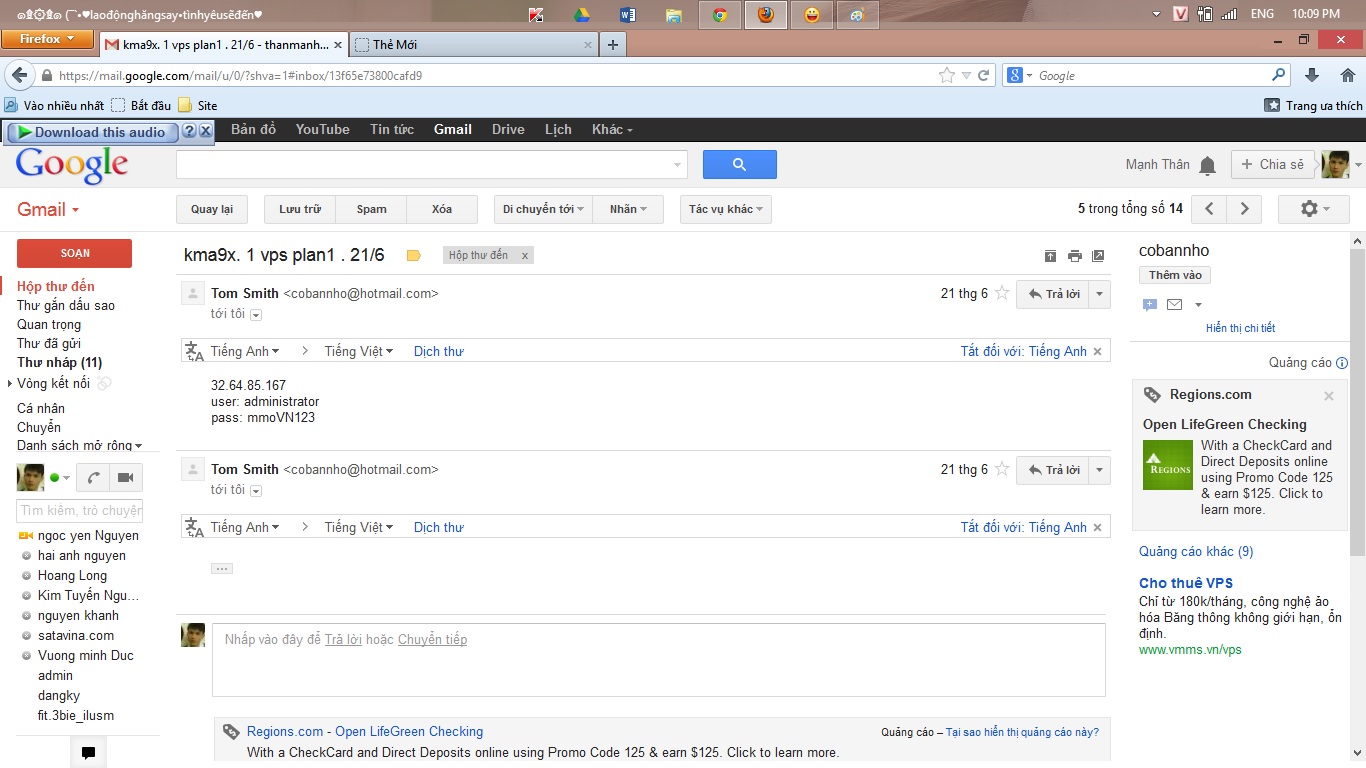Go to the older conversation arrow
Screen dimensions: 1366x768
click(x=1244, y=209)
